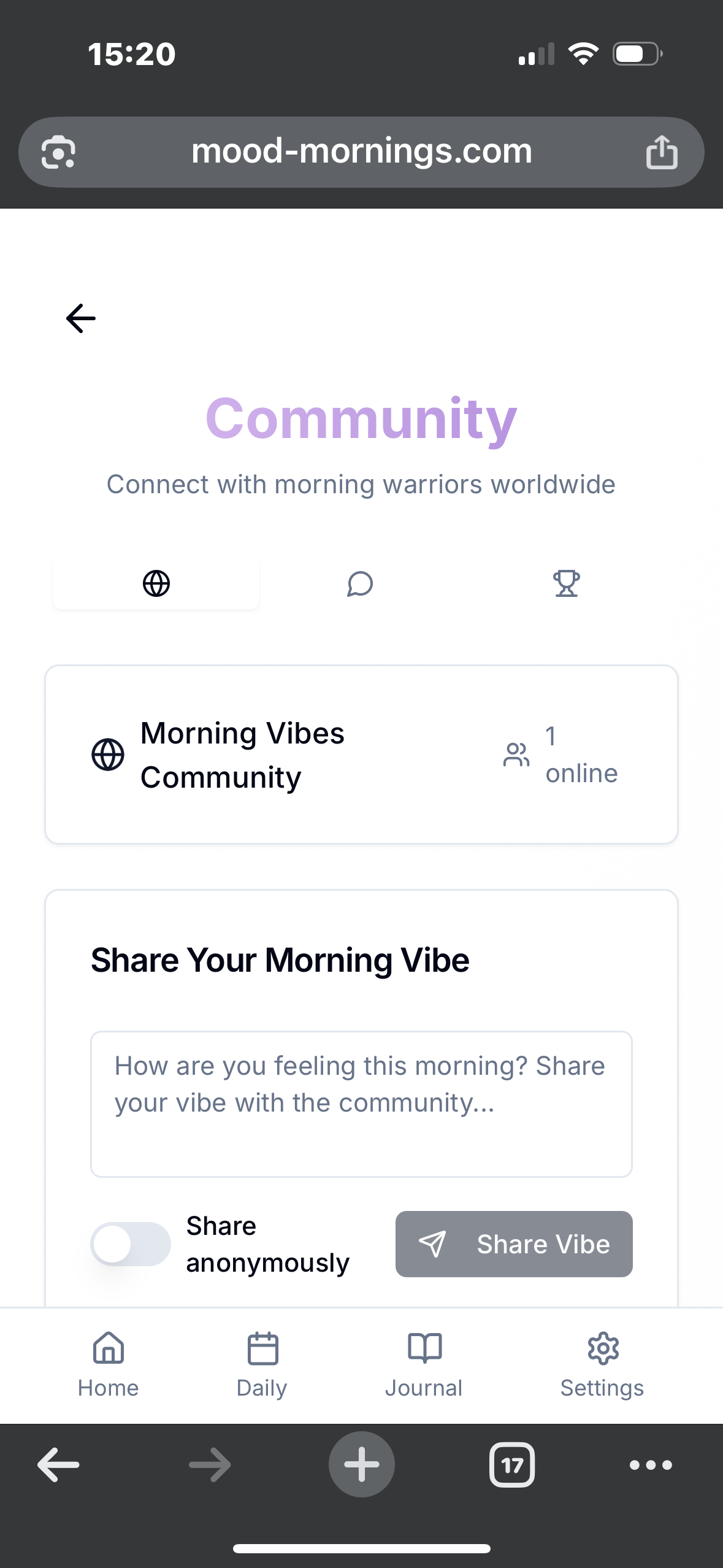Image resolution: width=723 pixels, height=1568 pixels.
Task: Focus the morning vibe text field
Action: [361, 1104]
